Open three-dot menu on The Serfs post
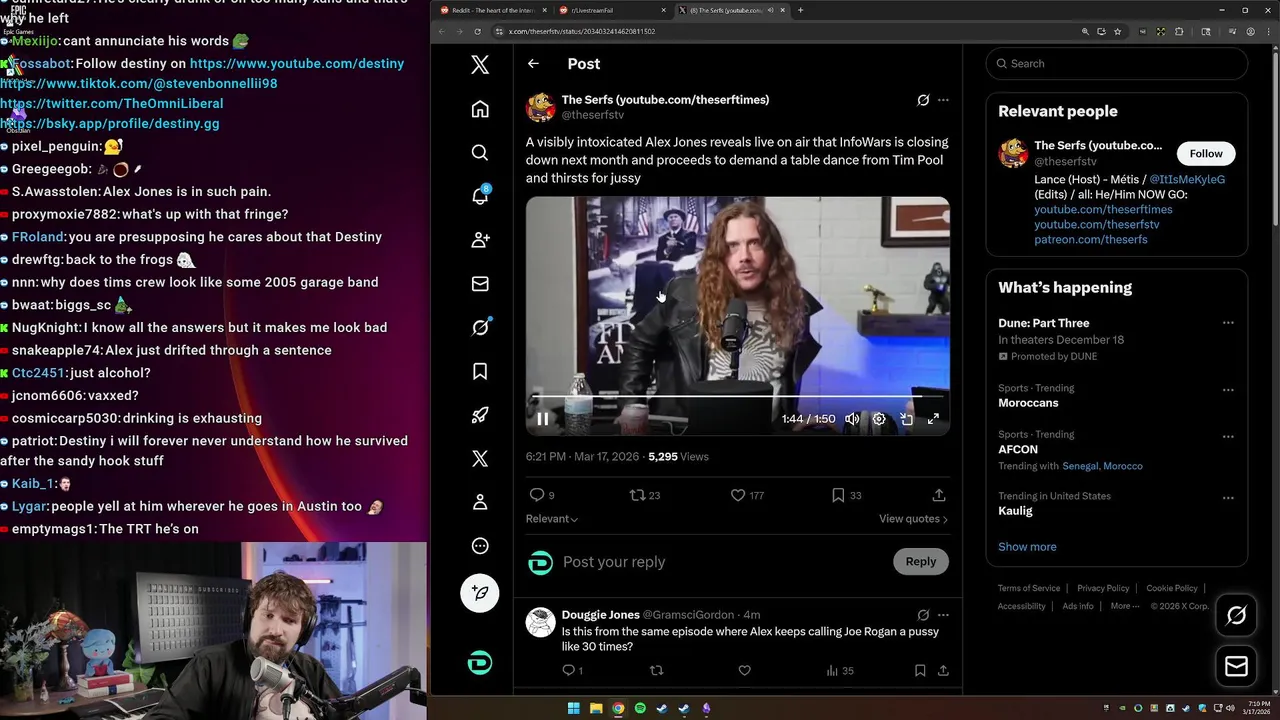 coord(943,100)
